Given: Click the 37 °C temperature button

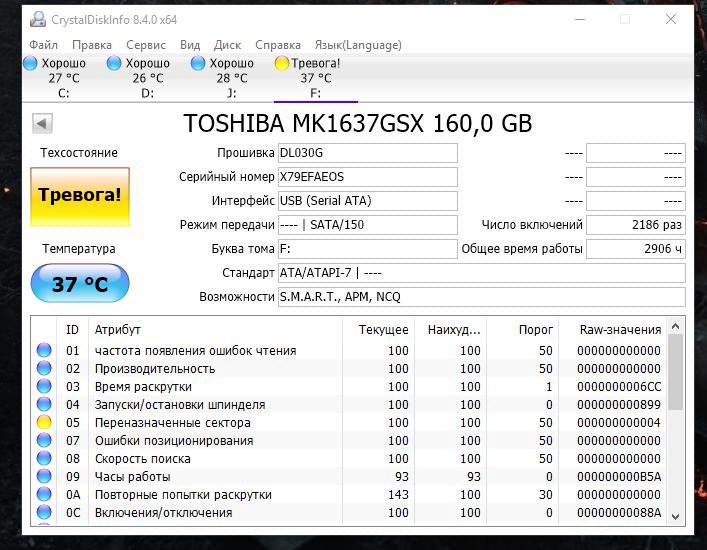Looking at the screenshot, I should pos(79,284).
